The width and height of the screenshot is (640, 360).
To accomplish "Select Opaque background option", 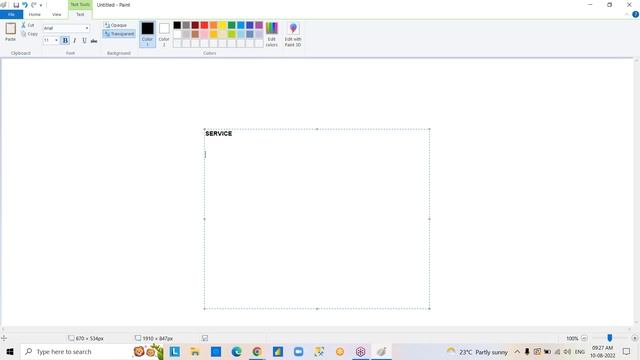I will (116, 25).
